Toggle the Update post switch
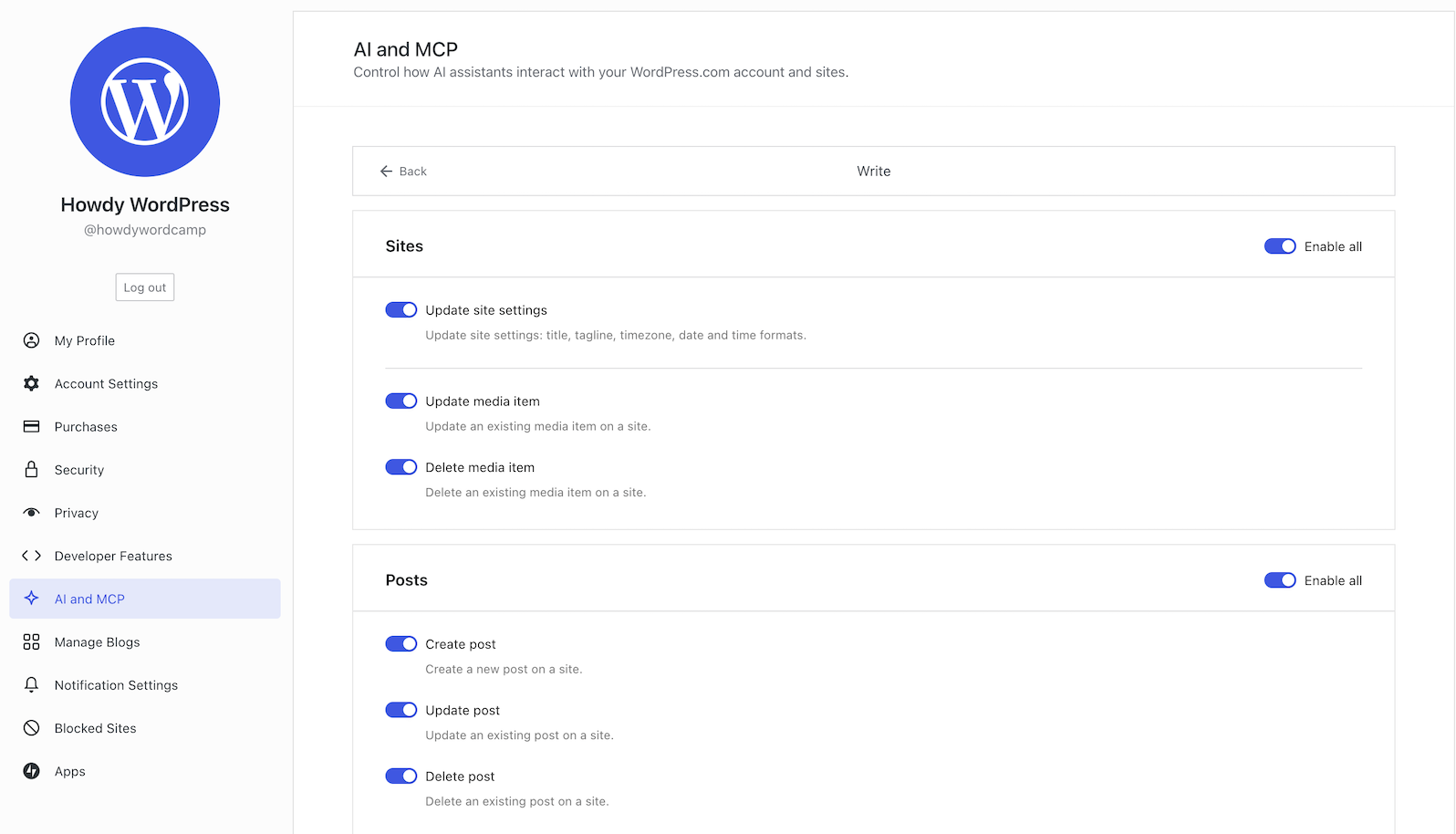This screenshot has width=1456, height=834. [400, 710]
